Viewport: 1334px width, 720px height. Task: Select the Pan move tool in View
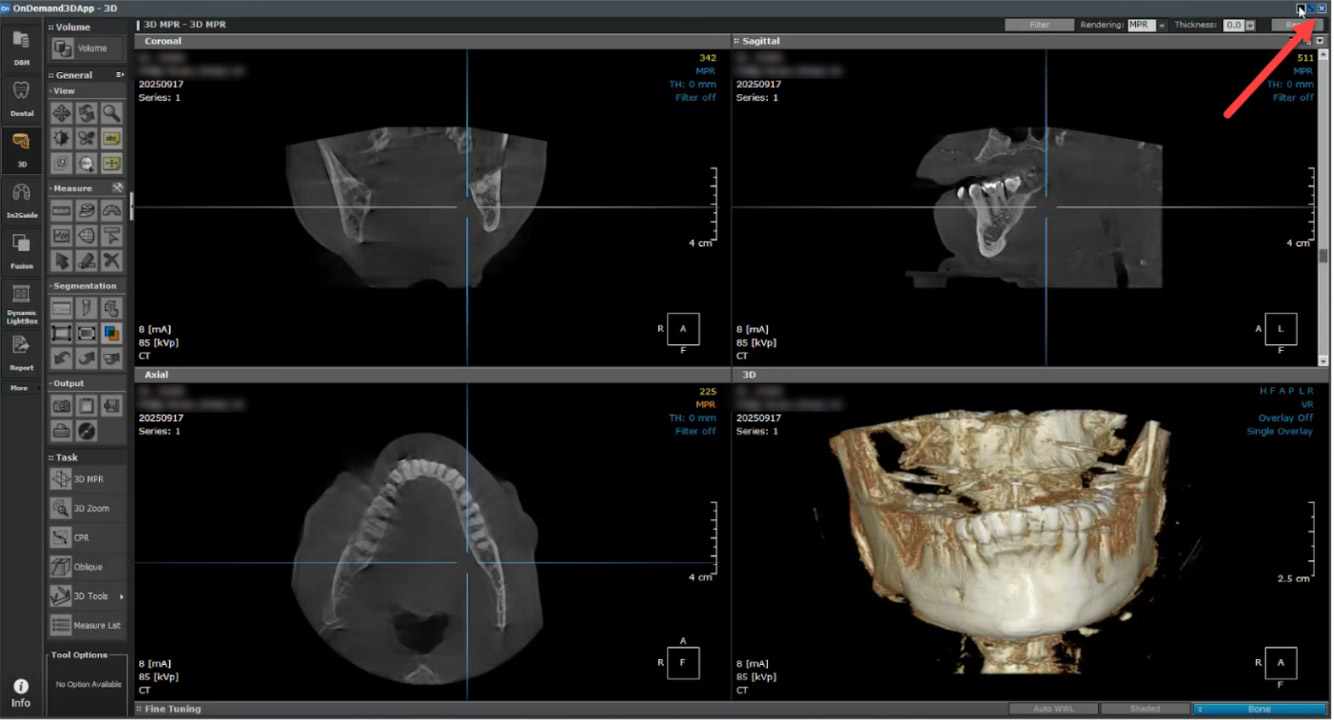[x=62, y=113]
